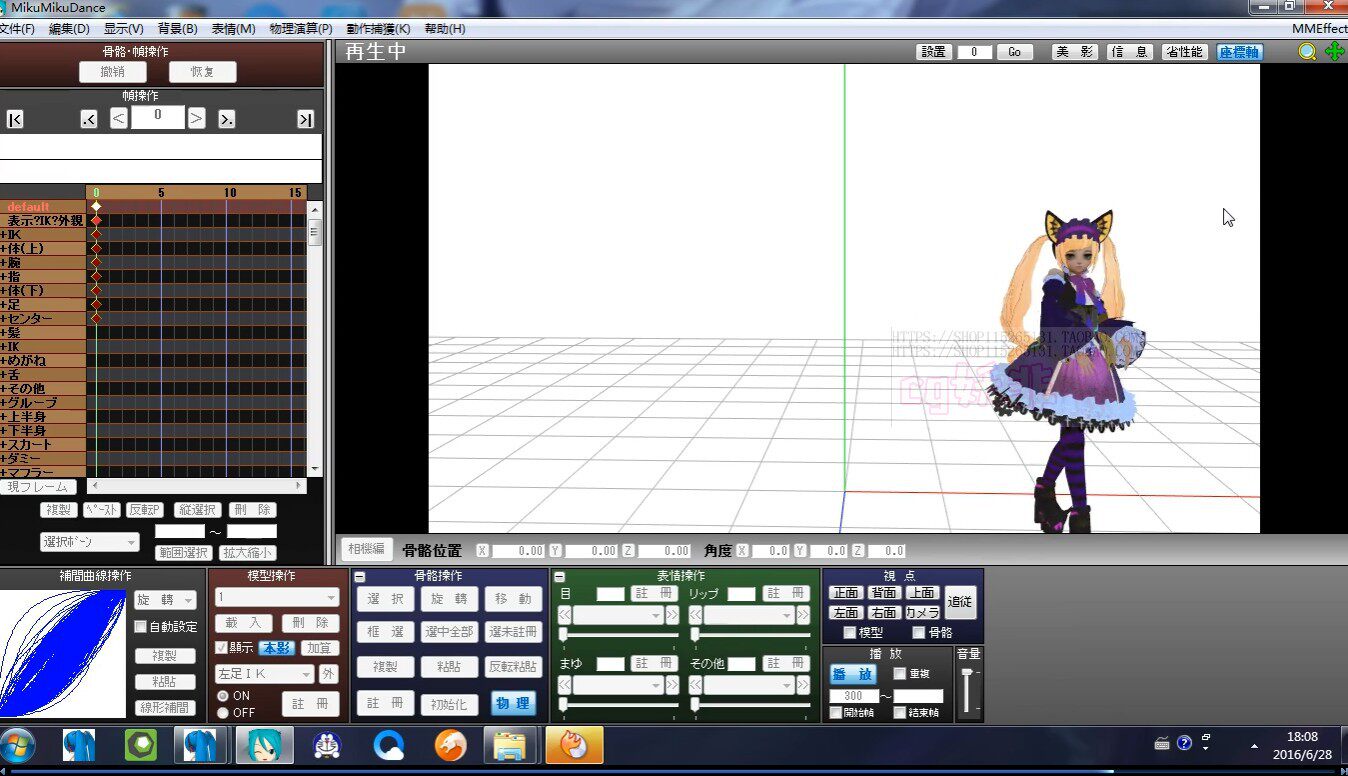Image resolution: width=1348 pixels, height=776 pixels.
Task: Click the 線形補間 button
Action: [x=165, y=708]
